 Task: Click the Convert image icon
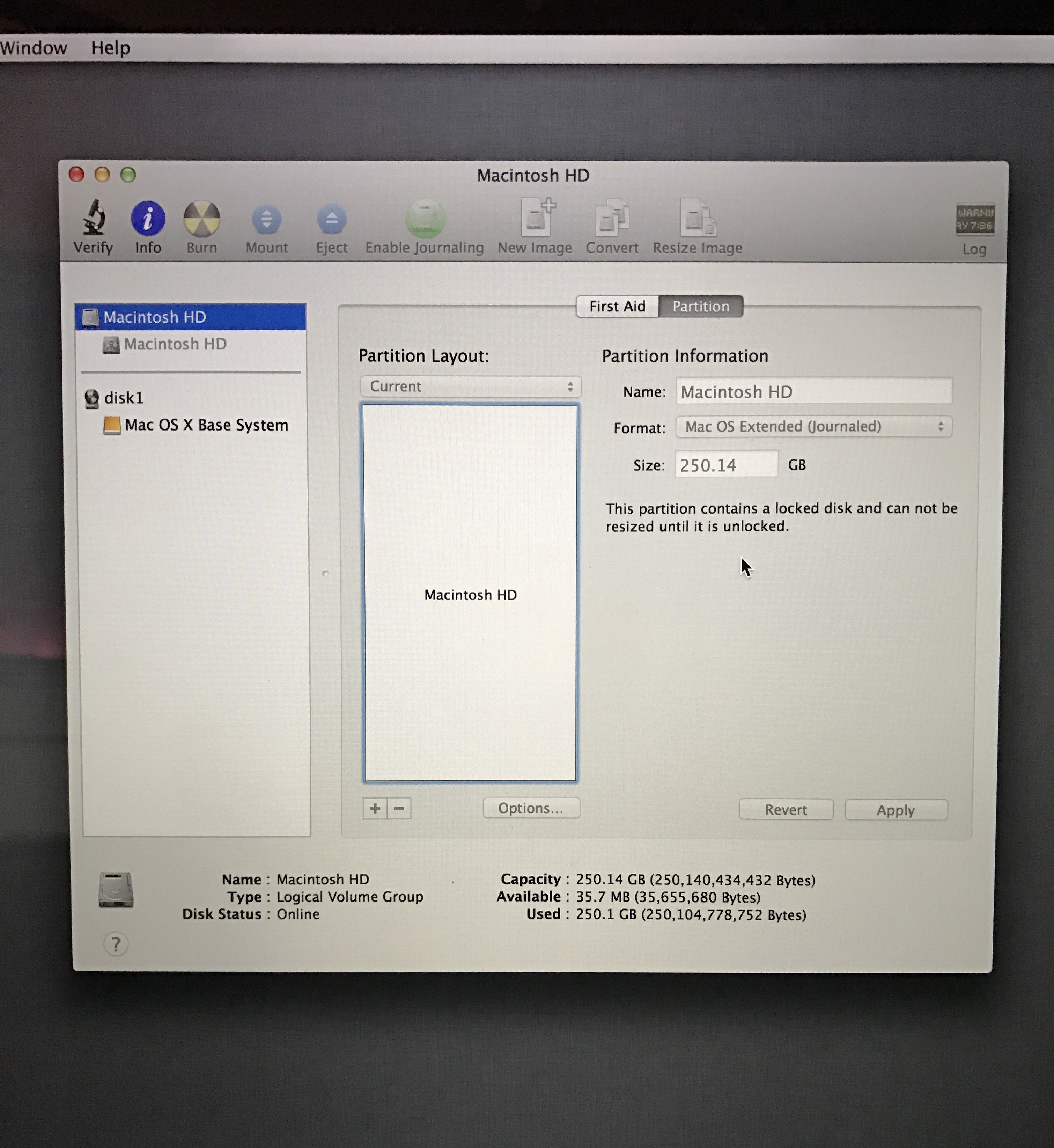[x=612, y=219]
